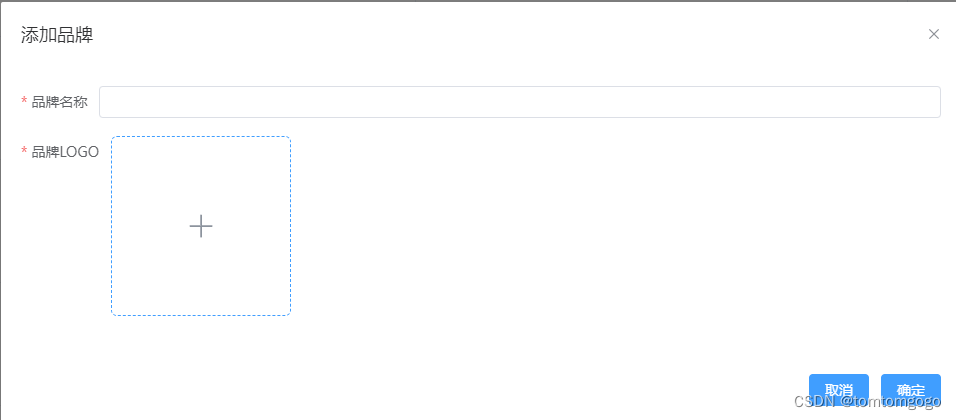956x420 pixels.
Task: Click the CSDN @tomtomgogo watermark text
Action: 867,401
